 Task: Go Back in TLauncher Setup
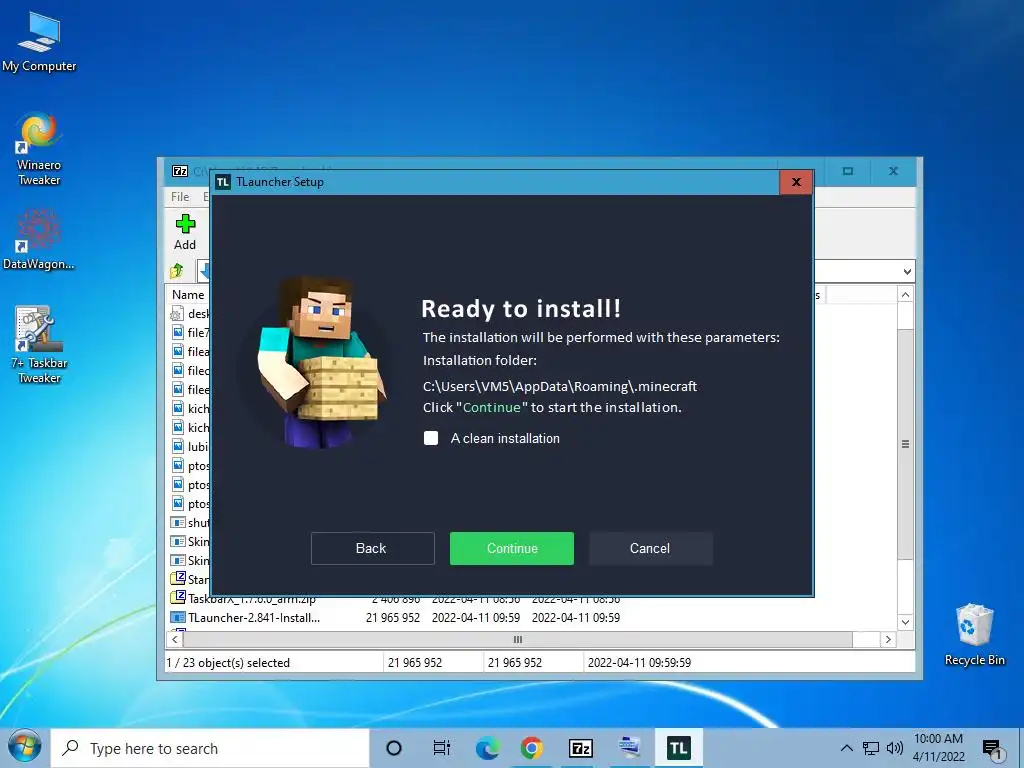[x=372, y=548]
